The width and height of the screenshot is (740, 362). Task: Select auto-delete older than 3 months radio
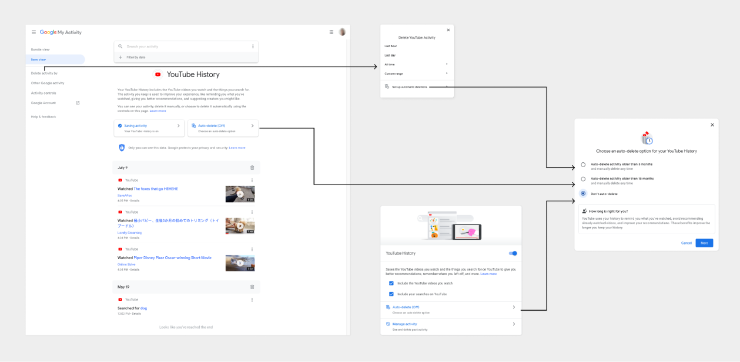[583, 165]
